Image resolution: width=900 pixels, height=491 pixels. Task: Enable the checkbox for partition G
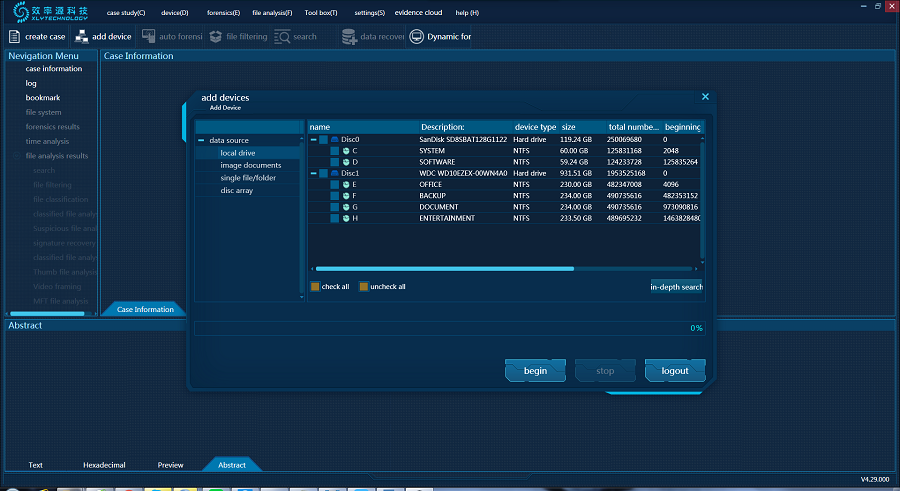point(335,207)
